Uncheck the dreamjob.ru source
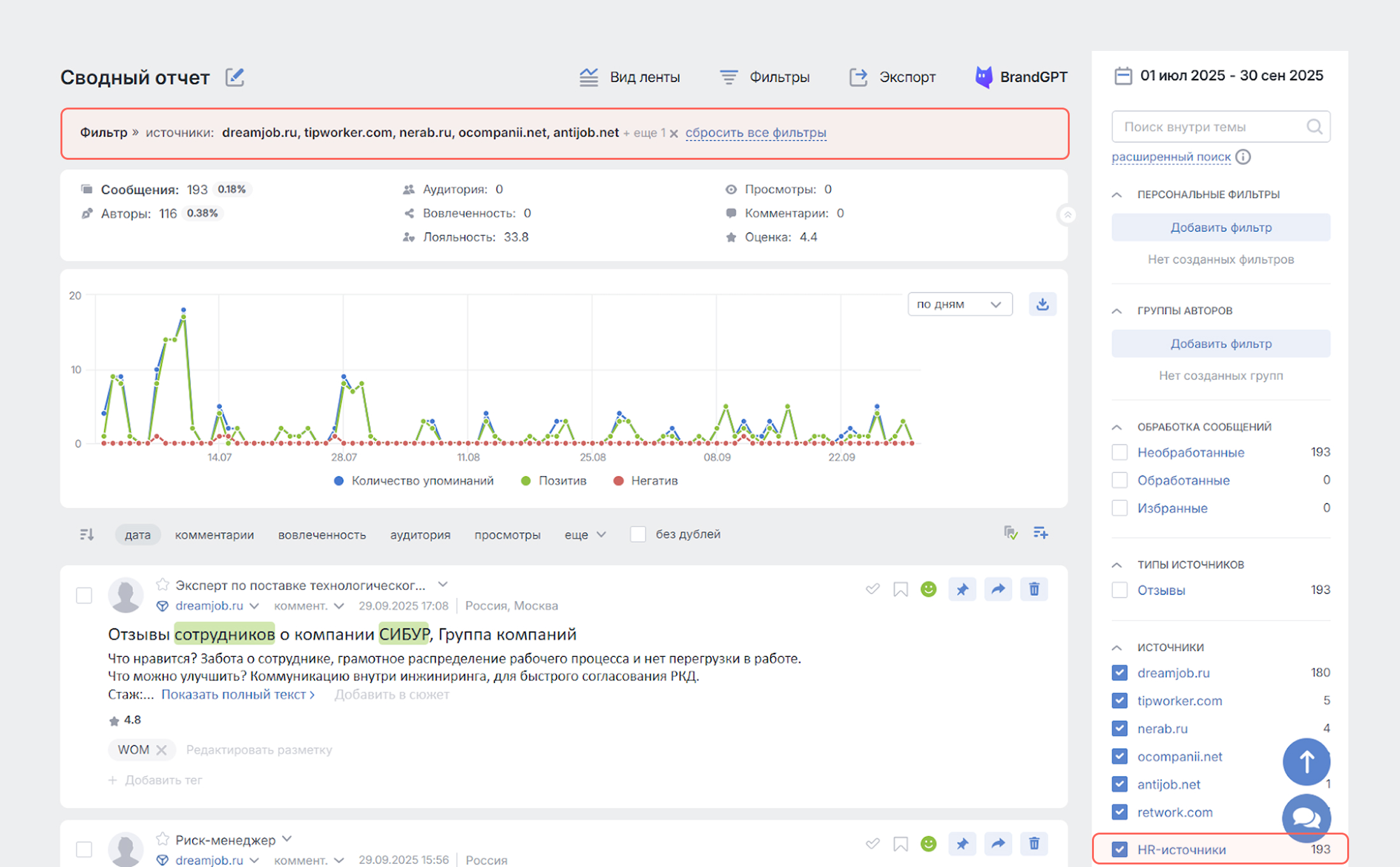 coord(1119,673)
